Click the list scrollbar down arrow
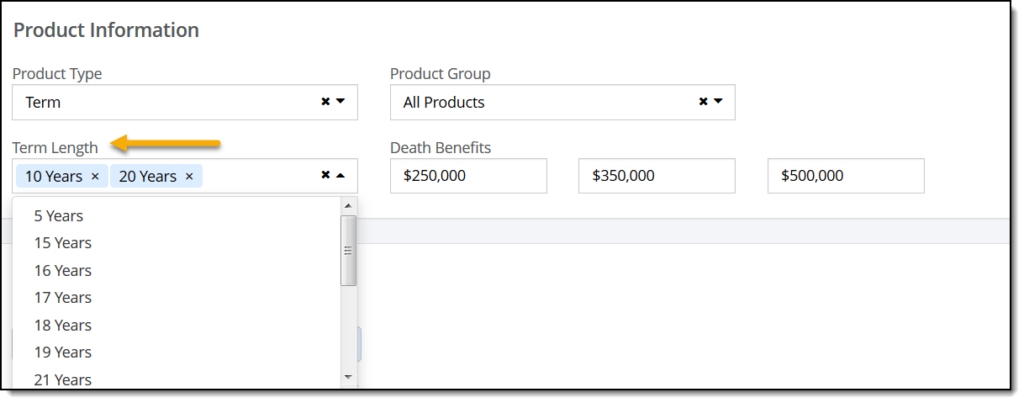 click(348, 377)
